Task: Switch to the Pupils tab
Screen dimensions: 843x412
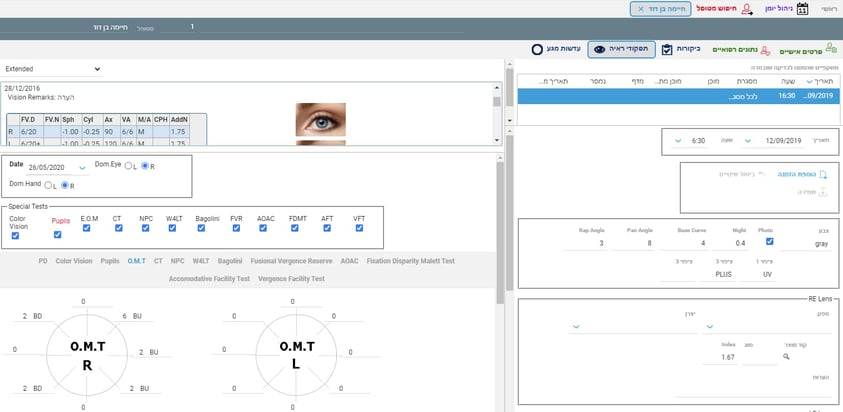Action: point(110,261)
